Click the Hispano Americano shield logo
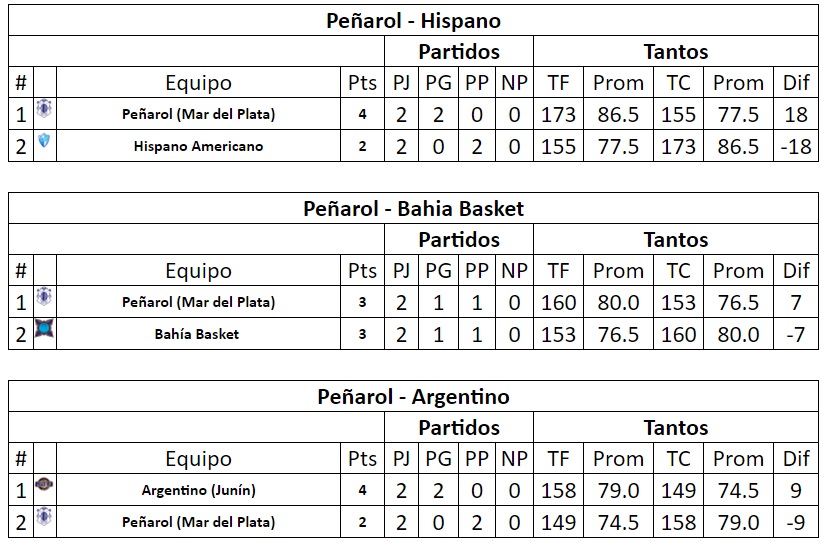 click(44, 140)
